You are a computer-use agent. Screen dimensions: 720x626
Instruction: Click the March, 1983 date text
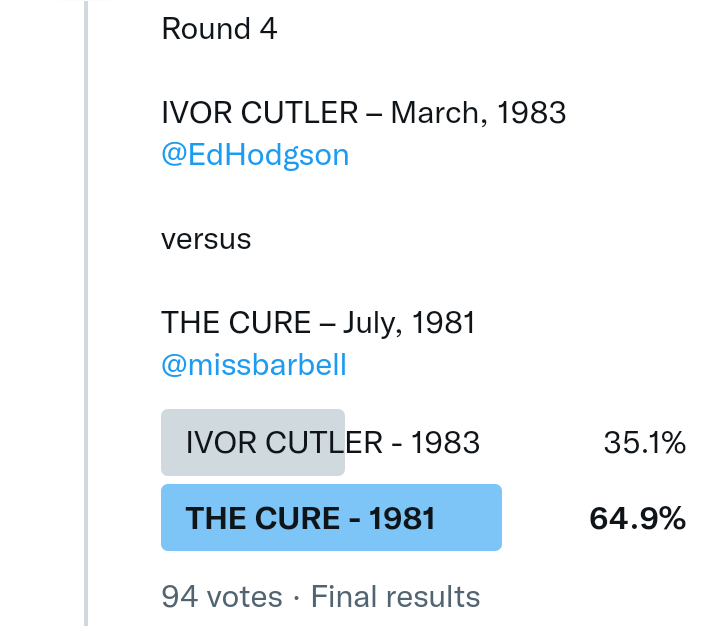click(x=478, y=113)
